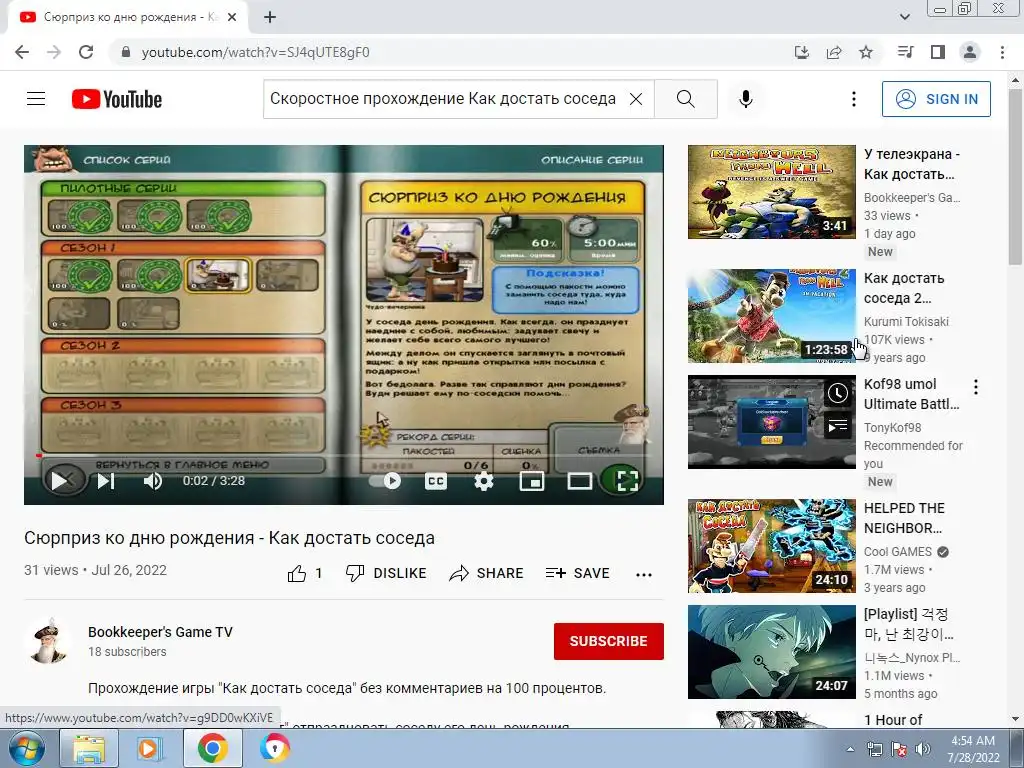
Task: Start voice search with the microphone
Action: (746, 99)
